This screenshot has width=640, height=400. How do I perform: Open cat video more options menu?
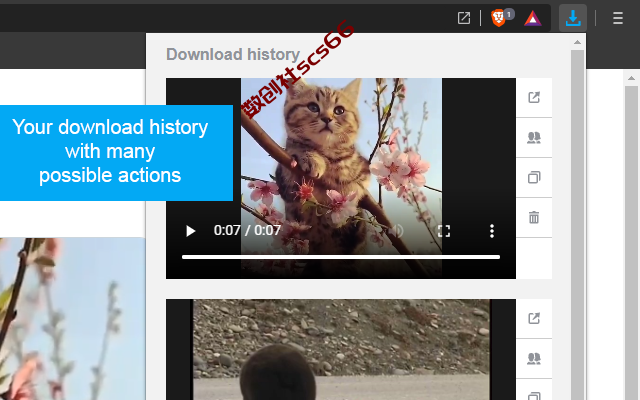492,231
